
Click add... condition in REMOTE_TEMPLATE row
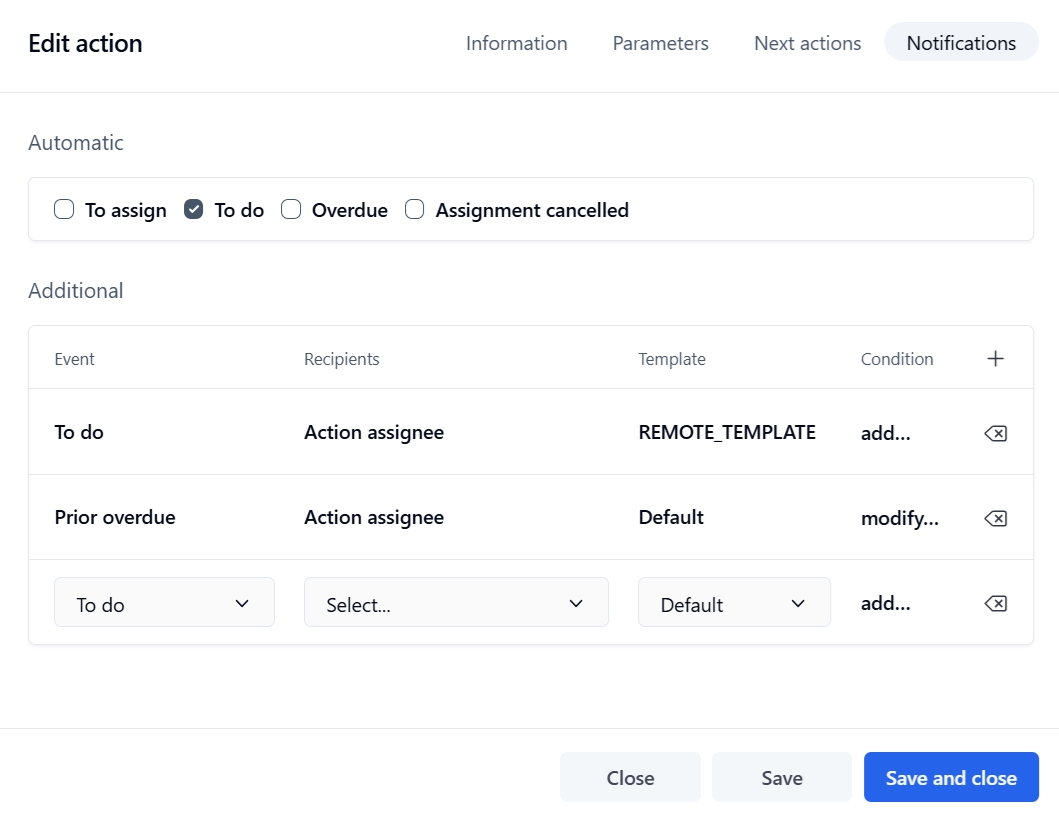pos(885,433)
